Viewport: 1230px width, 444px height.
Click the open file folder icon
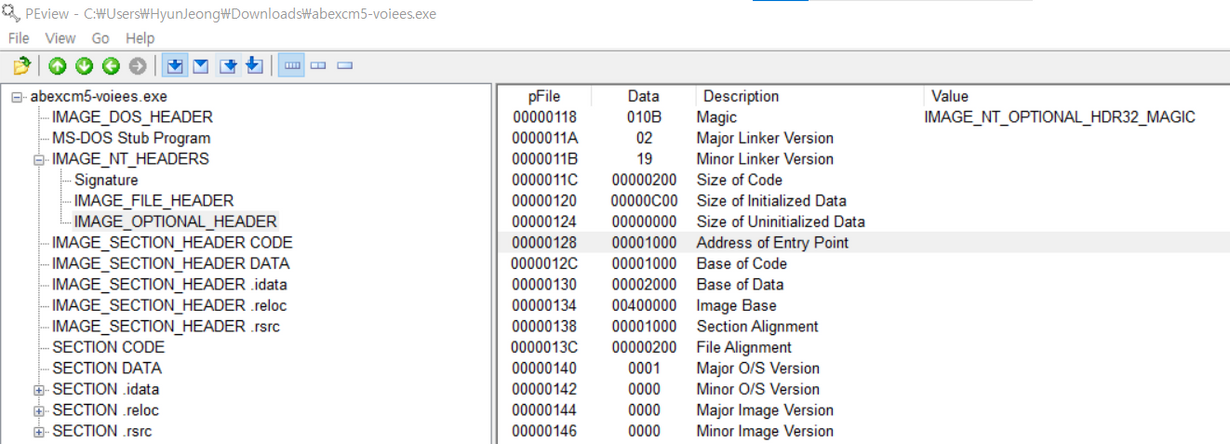(x=22, y=66)
